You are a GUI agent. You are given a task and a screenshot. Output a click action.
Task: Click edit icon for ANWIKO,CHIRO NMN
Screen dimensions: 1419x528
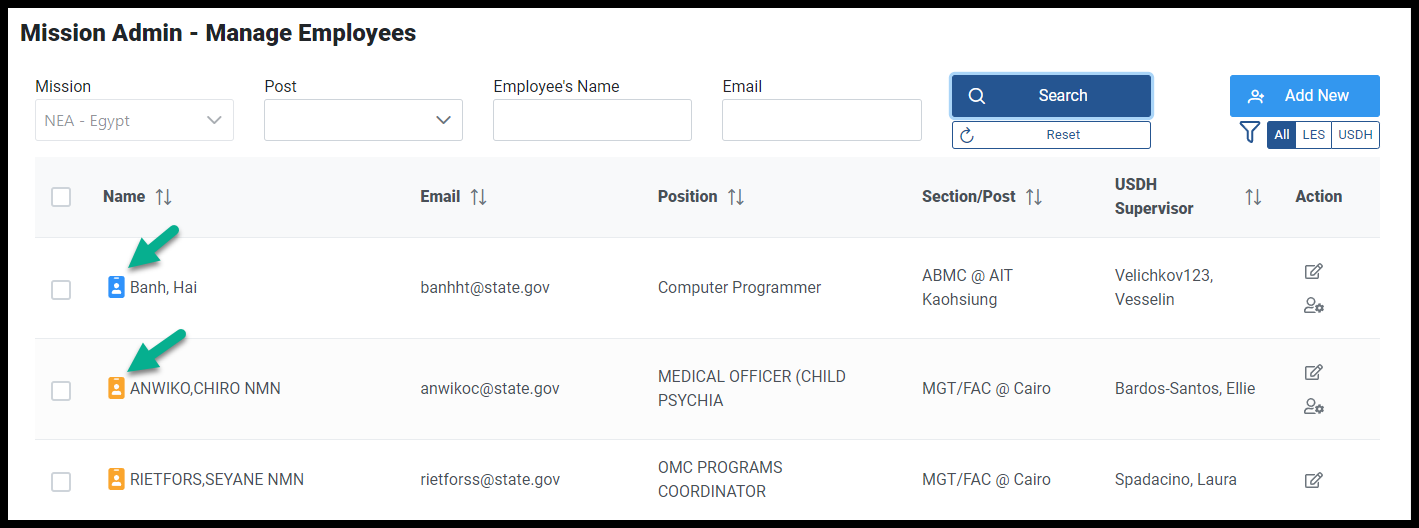[x=1314, y=372]
